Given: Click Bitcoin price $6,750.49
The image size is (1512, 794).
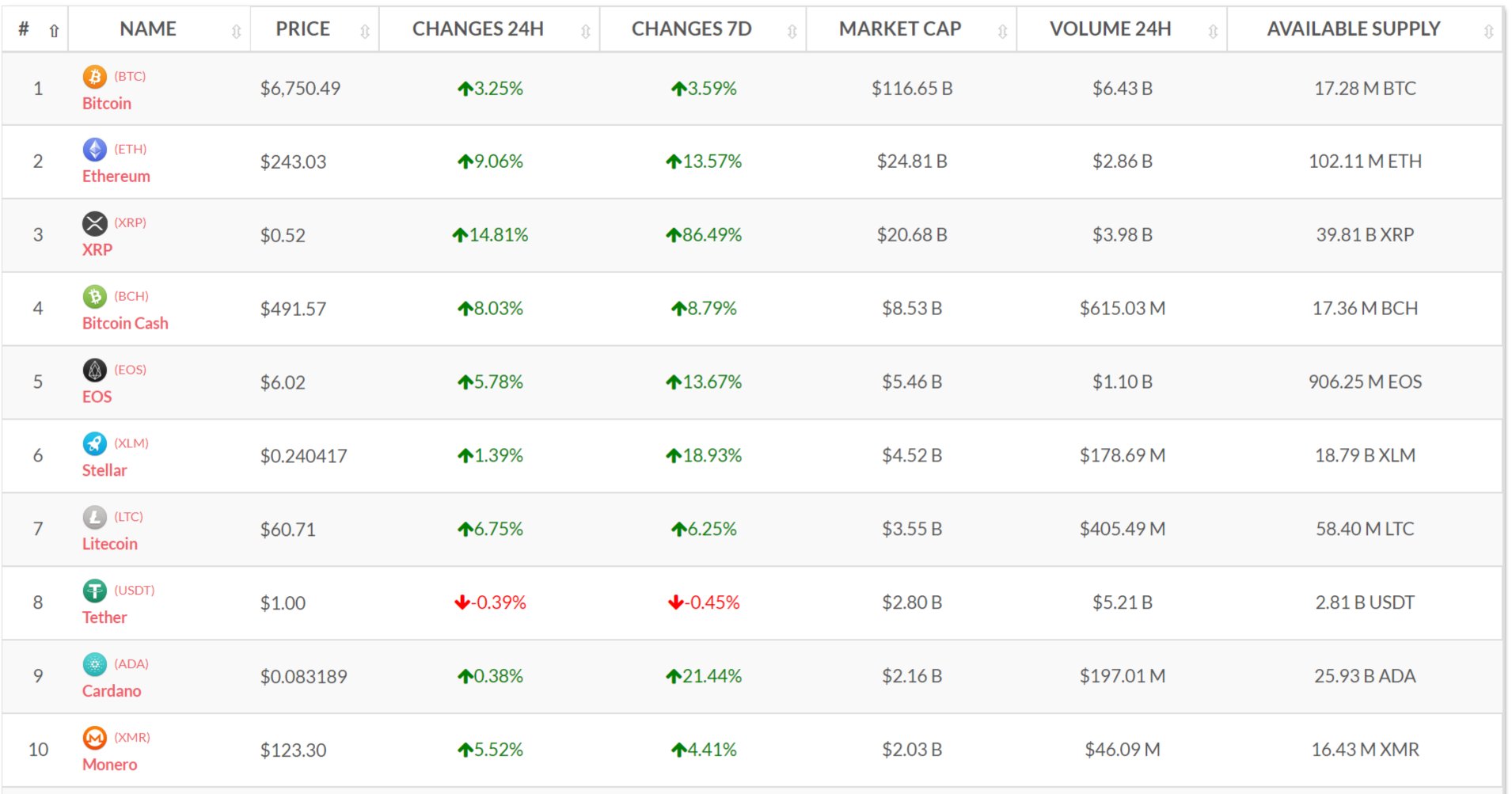Looking at the screenshot, I should click(x=300, y=89).
